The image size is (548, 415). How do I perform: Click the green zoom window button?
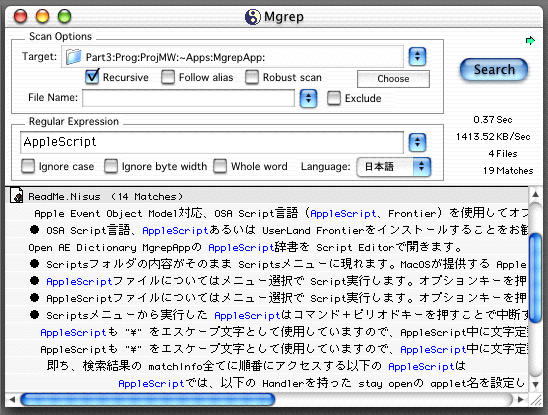coord(65,16)
